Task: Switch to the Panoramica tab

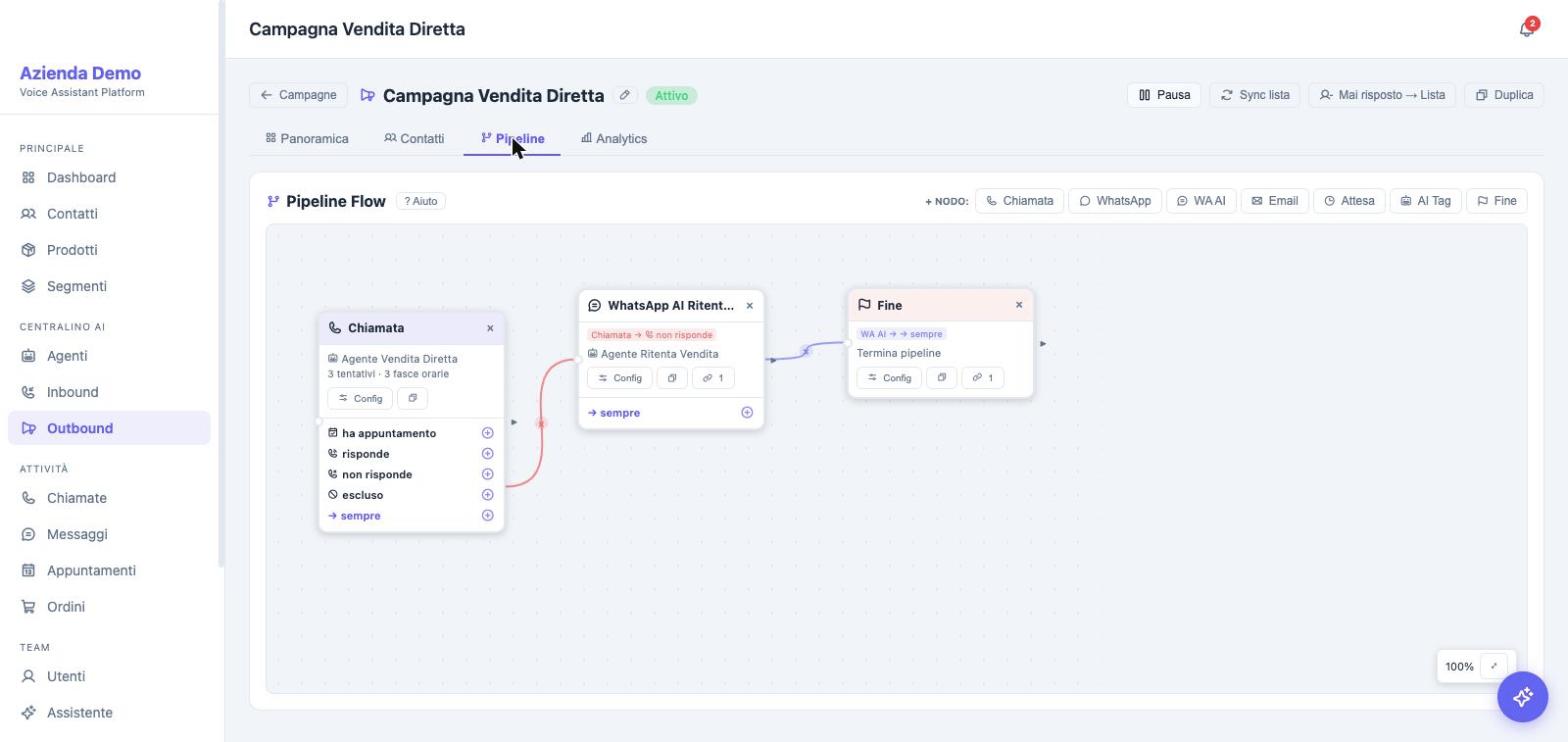Action: (x=307, y=138)
